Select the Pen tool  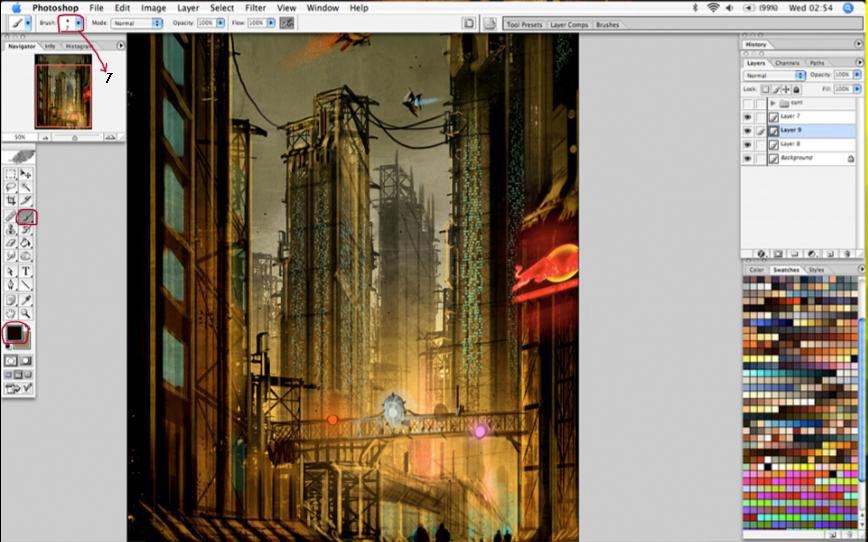click(11, 285)
